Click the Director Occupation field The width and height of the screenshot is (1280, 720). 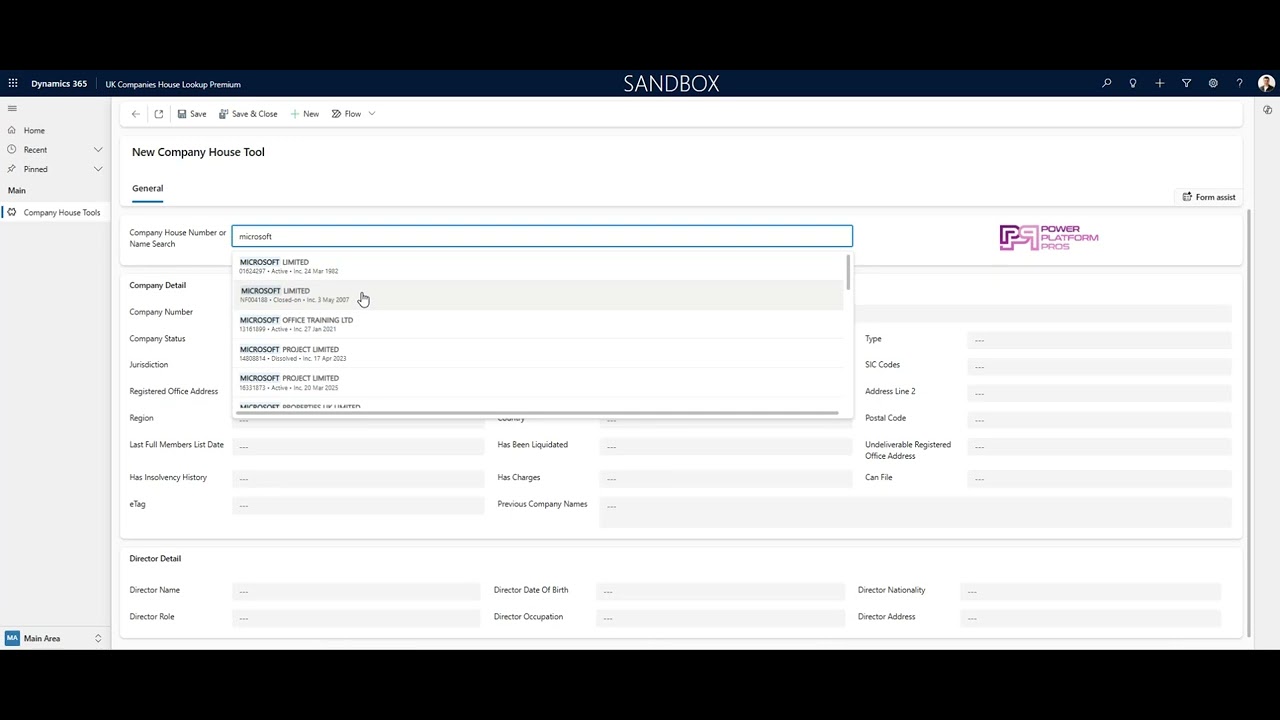(x=722, y=618)
